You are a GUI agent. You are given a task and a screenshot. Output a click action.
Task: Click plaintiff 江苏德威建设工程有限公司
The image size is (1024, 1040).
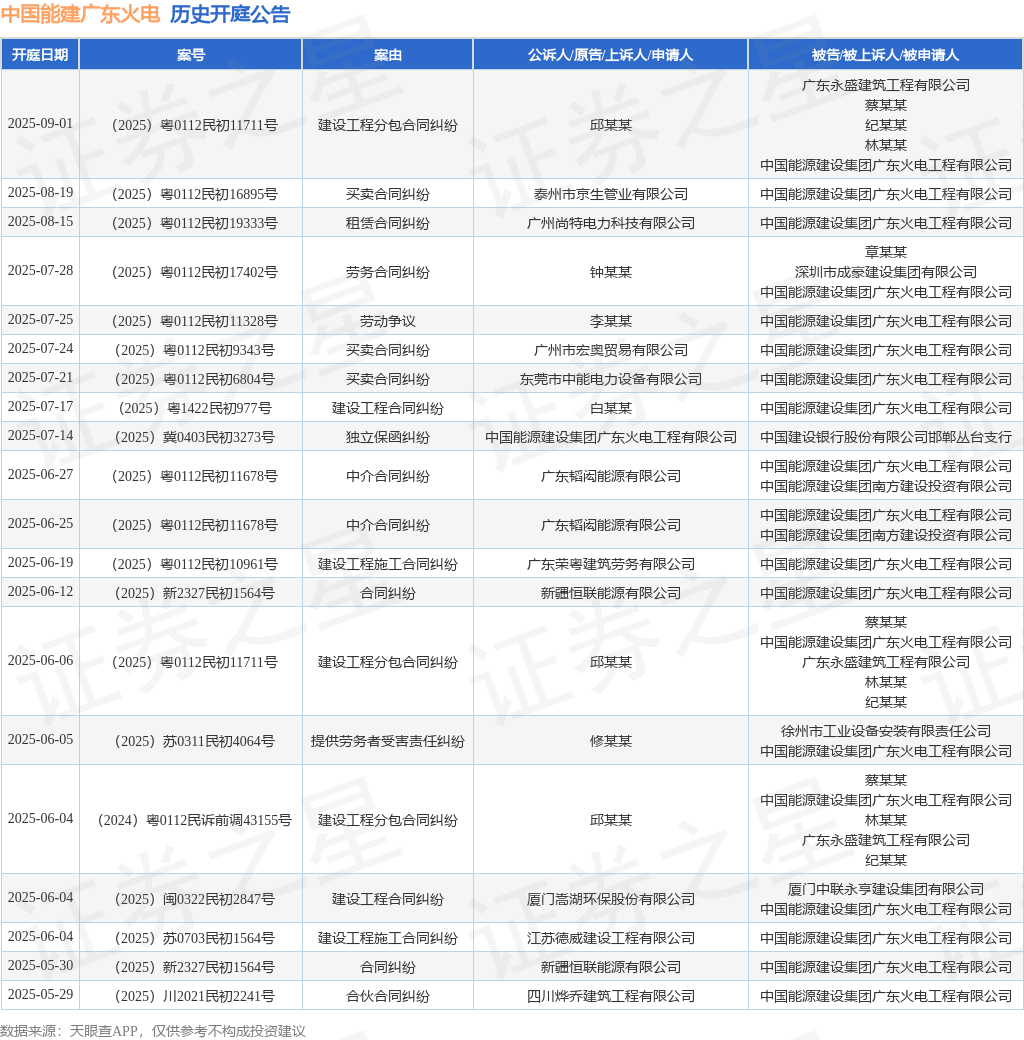(x=610, y=938)
